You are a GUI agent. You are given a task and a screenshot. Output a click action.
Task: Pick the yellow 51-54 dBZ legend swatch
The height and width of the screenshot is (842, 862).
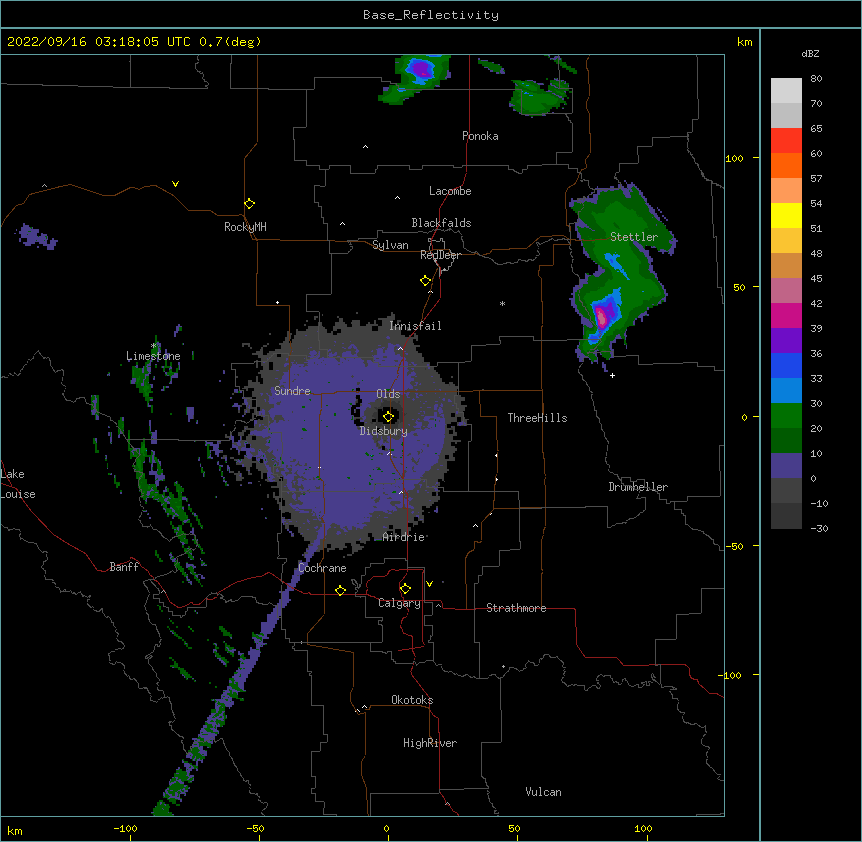[786, 215]
